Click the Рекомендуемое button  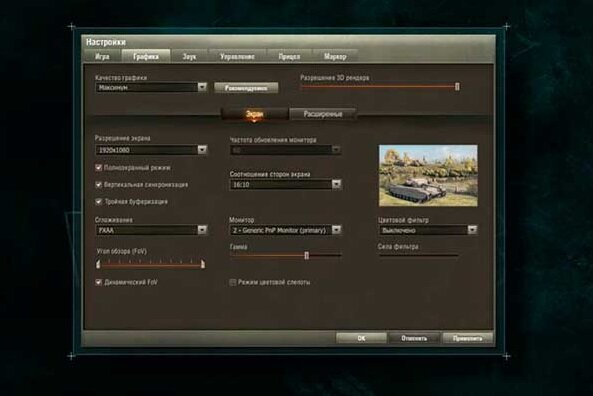click(x=246, y=88)
